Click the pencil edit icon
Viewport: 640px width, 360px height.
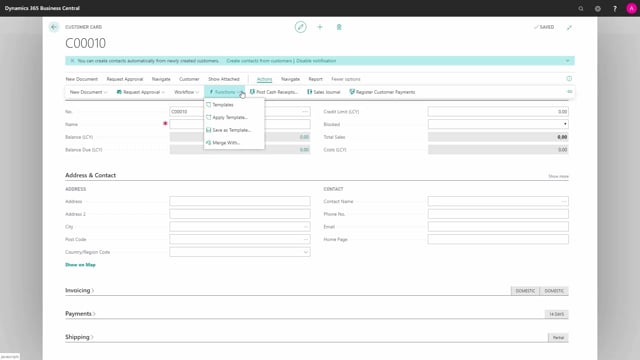(300, 27)
